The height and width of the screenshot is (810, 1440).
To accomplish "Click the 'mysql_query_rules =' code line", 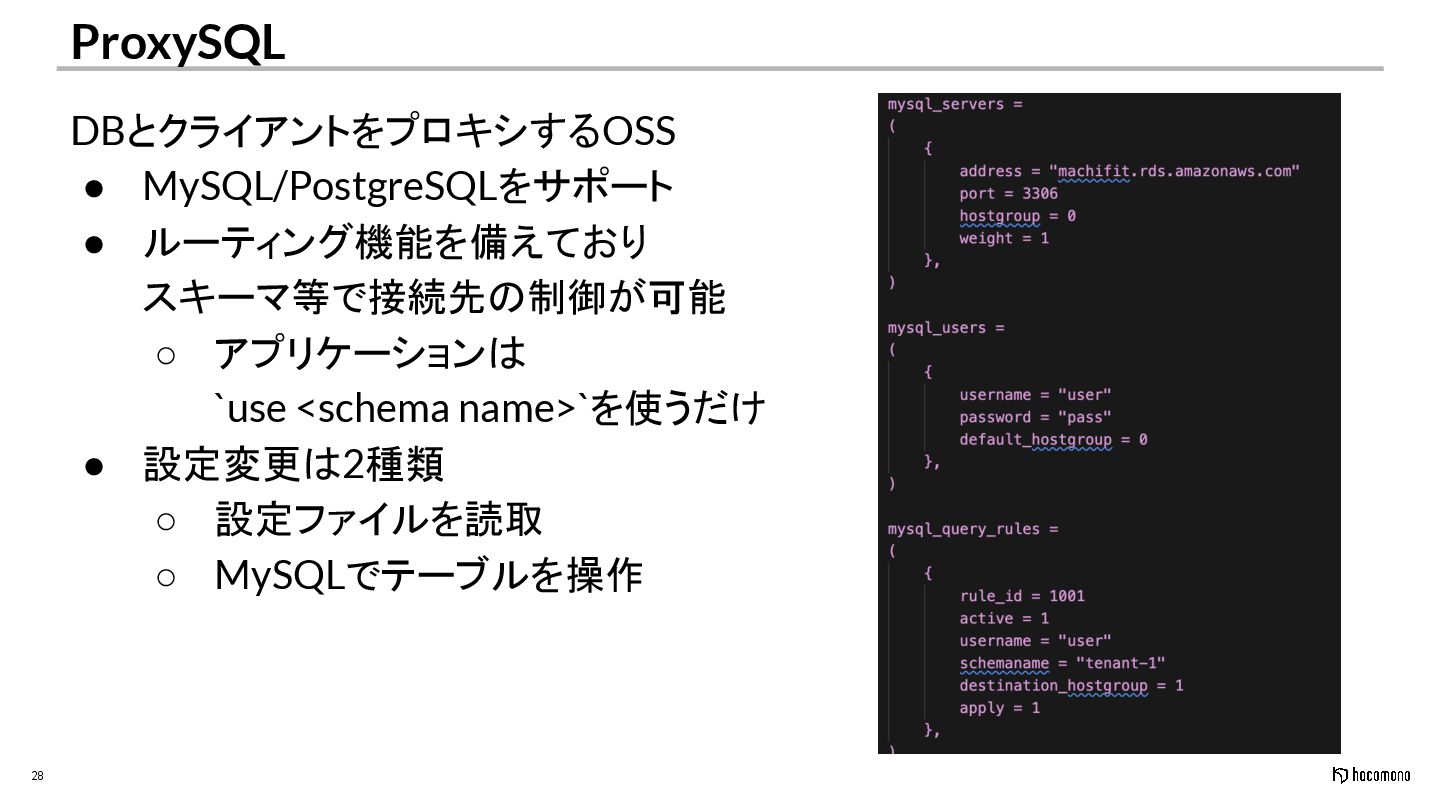I will (973, 529).
